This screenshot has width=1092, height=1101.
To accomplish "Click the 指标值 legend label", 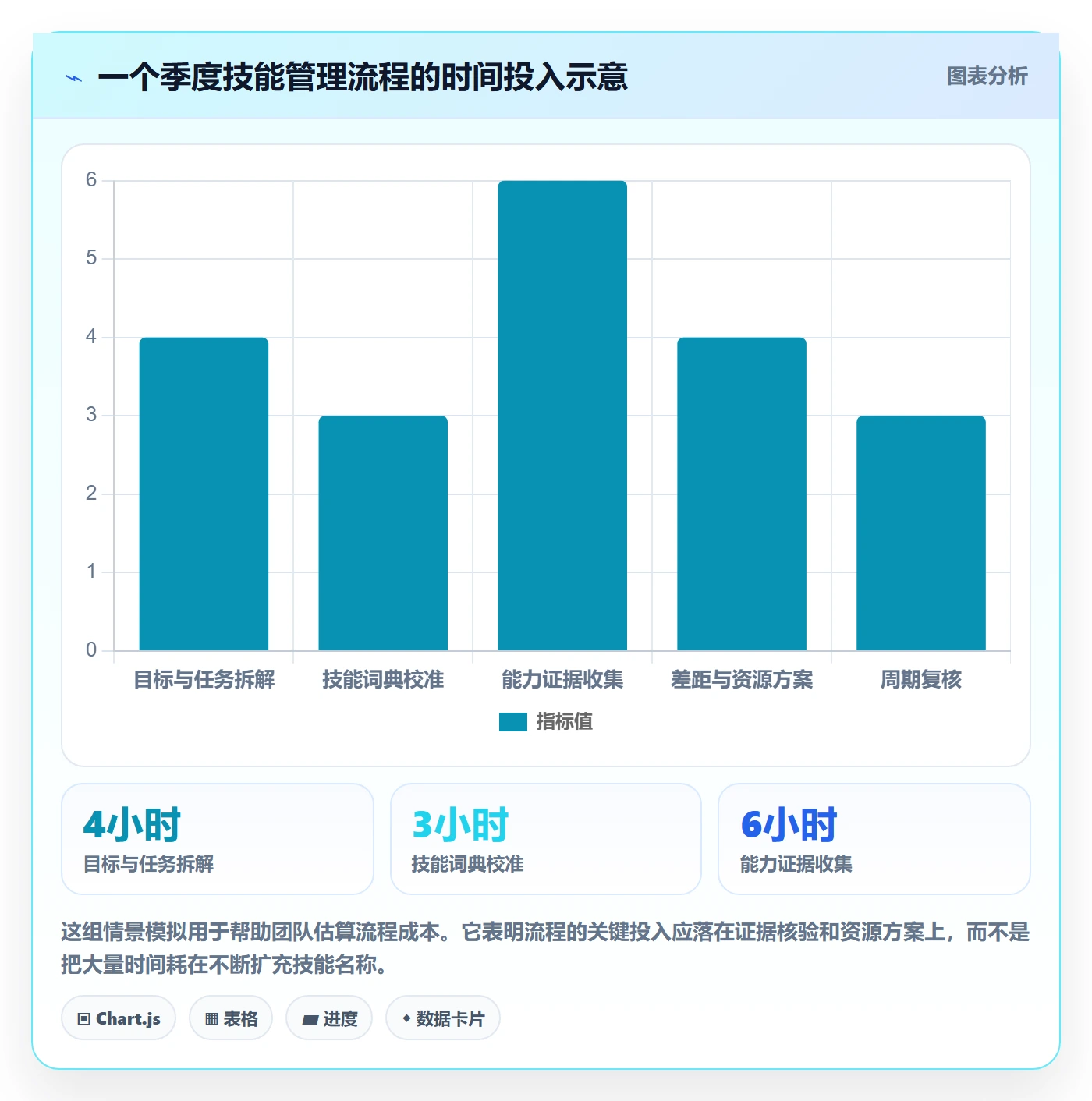I will pos(565,722).
